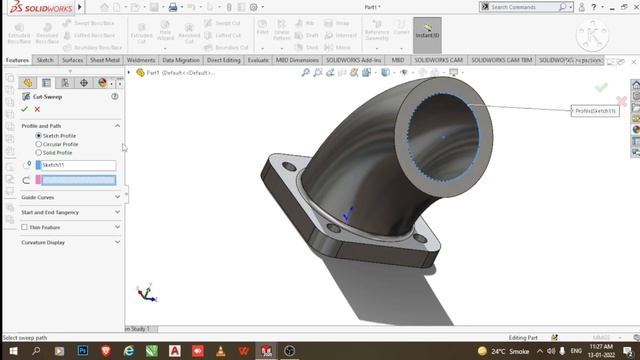Click the pink path color swatch
Viewport: 640px width, 360px height.
click(x=38, y=180)
